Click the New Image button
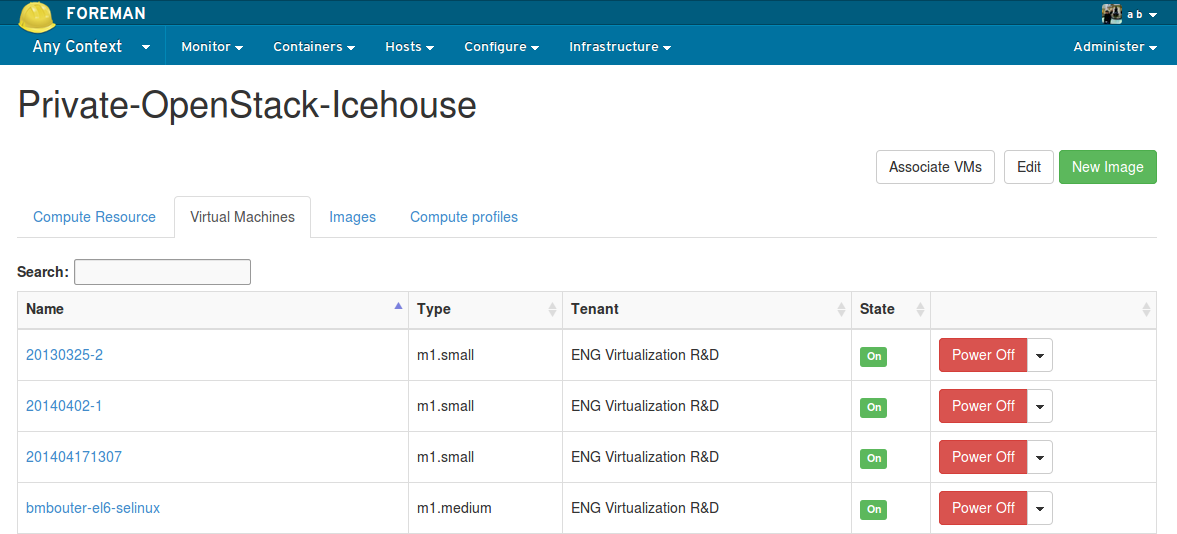1177x534 pixels. tap(1107, 167)
